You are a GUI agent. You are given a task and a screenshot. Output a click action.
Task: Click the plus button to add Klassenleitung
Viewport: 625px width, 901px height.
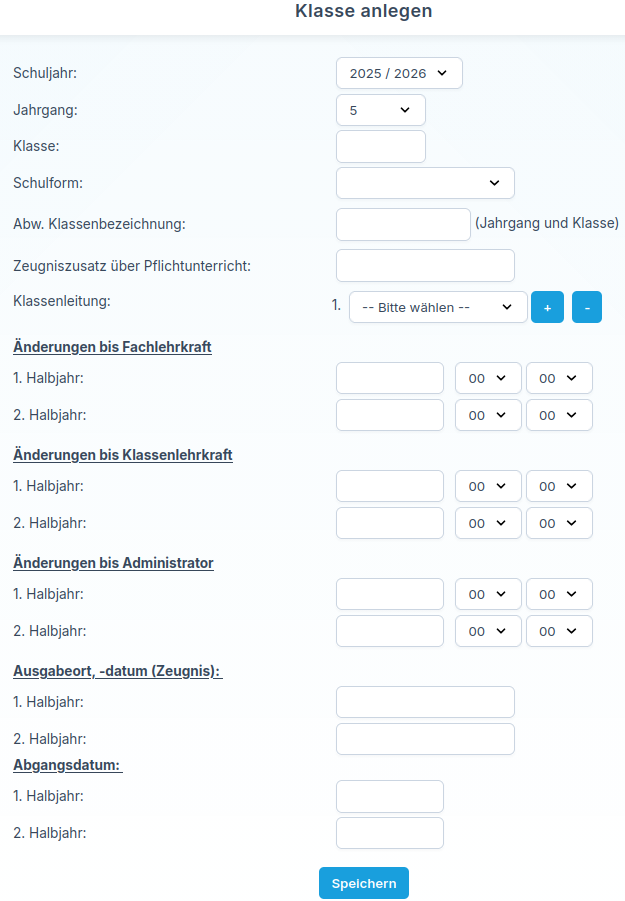click(x=547, y=308)
